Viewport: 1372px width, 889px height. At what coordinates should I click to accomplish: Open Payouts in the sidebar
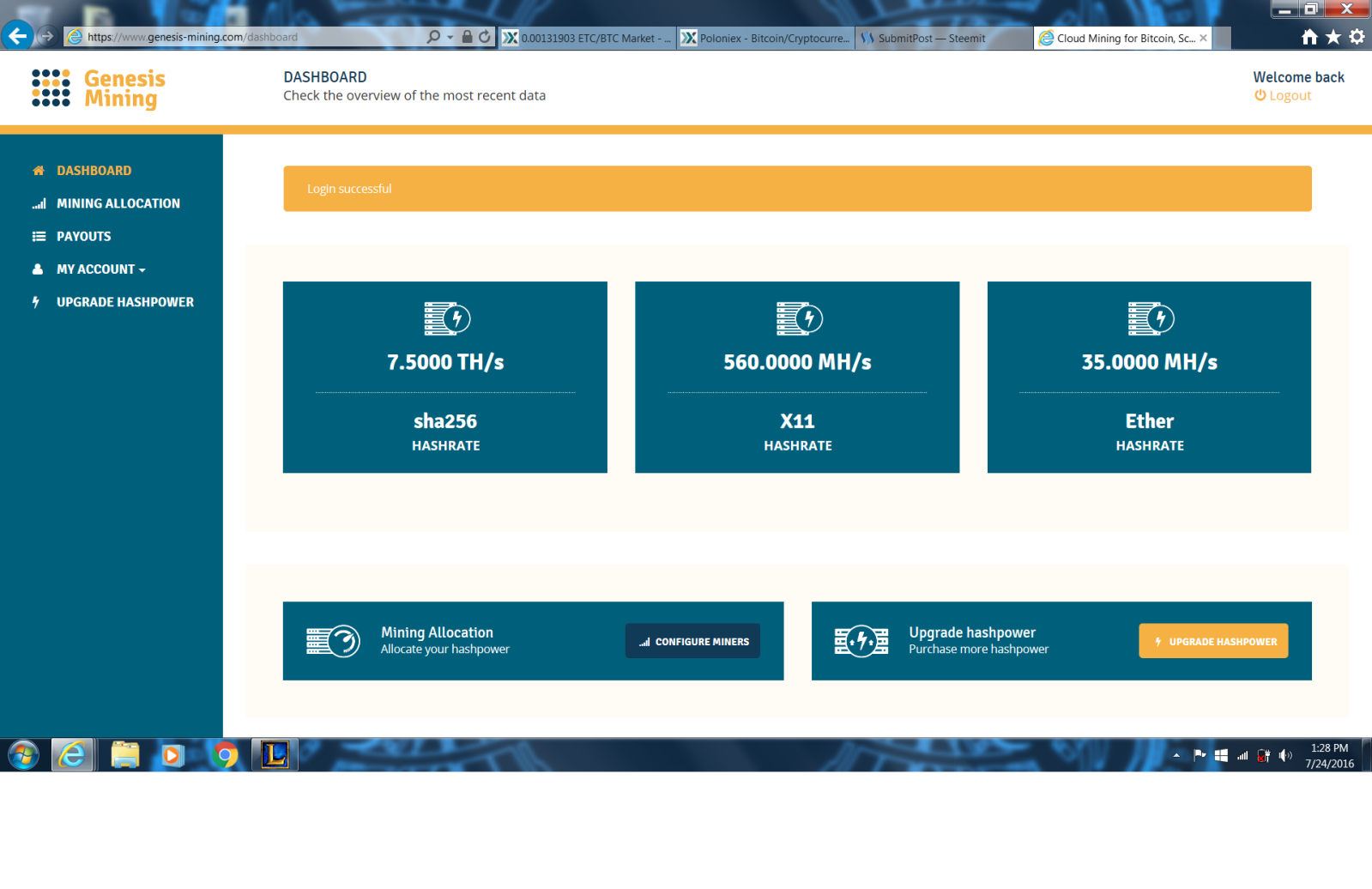pos(84,236)
